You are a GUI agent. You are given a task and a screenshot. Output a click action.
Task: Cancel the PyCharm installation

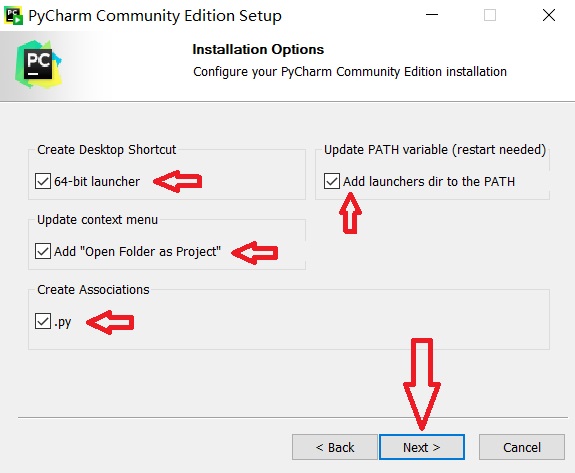521,447
